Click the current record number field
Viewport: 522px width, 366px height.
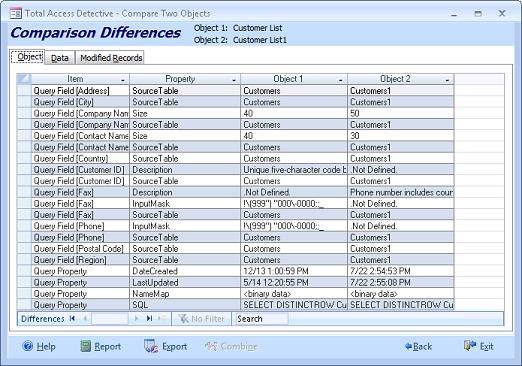pos(110,319)
